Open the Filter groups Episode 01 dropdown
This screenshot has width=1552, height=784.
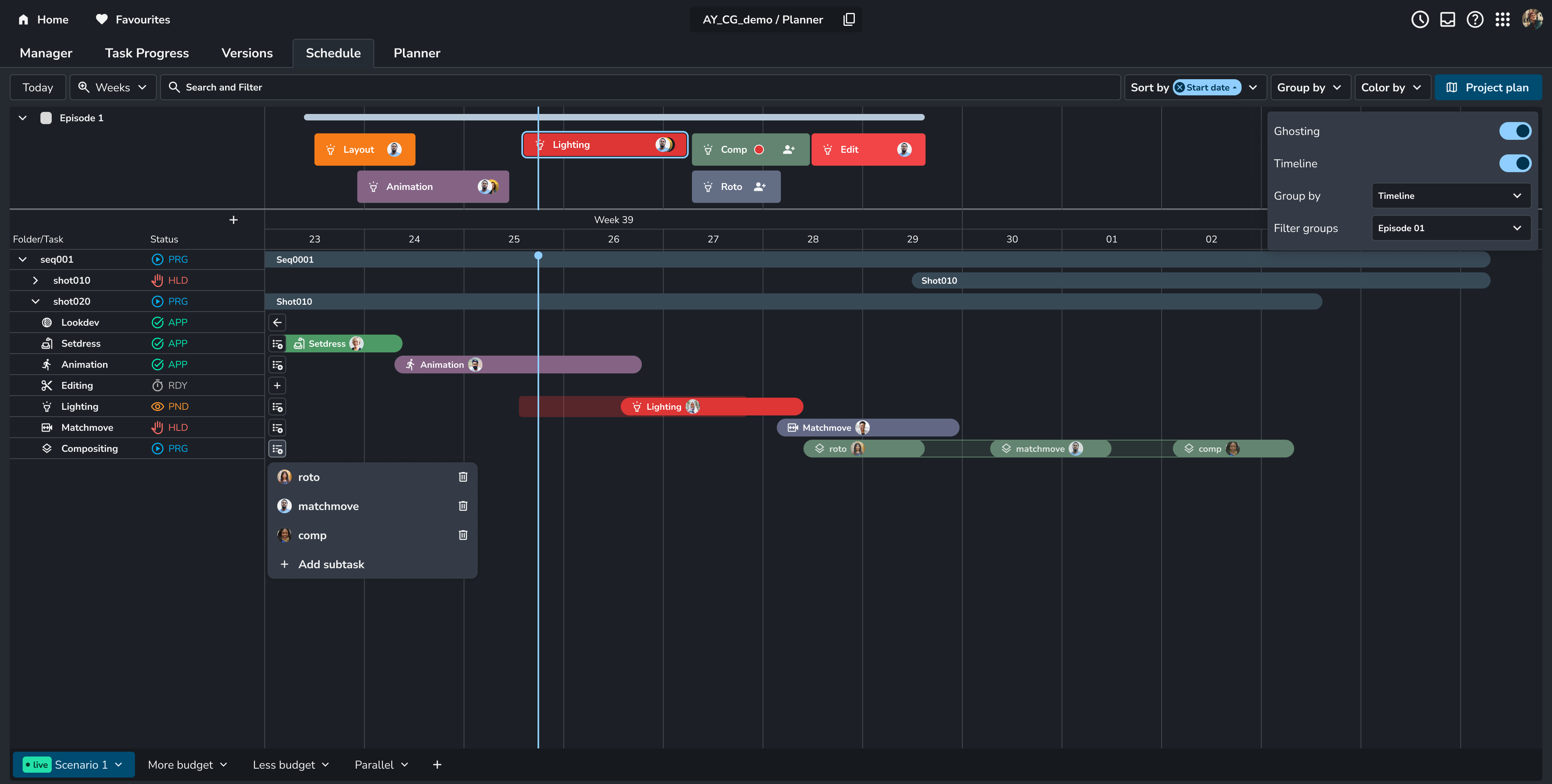(1451, 228)
